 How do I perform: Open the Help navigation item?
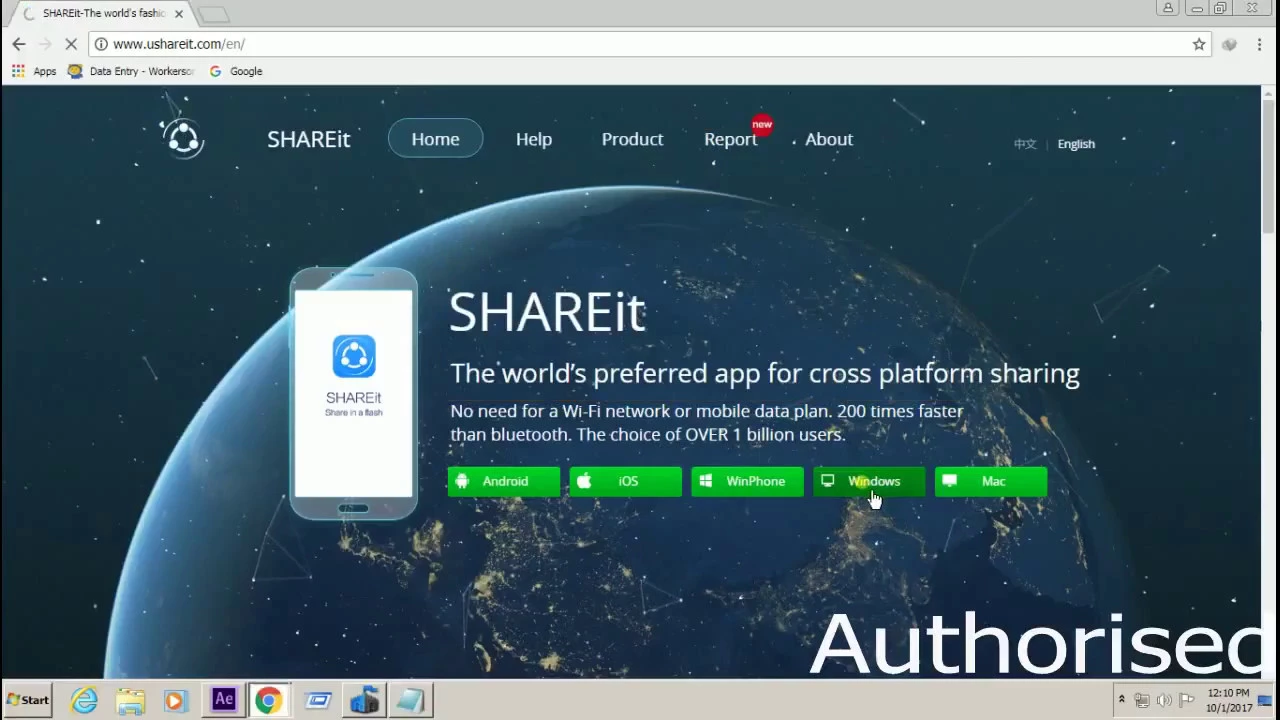coord(534,139)
